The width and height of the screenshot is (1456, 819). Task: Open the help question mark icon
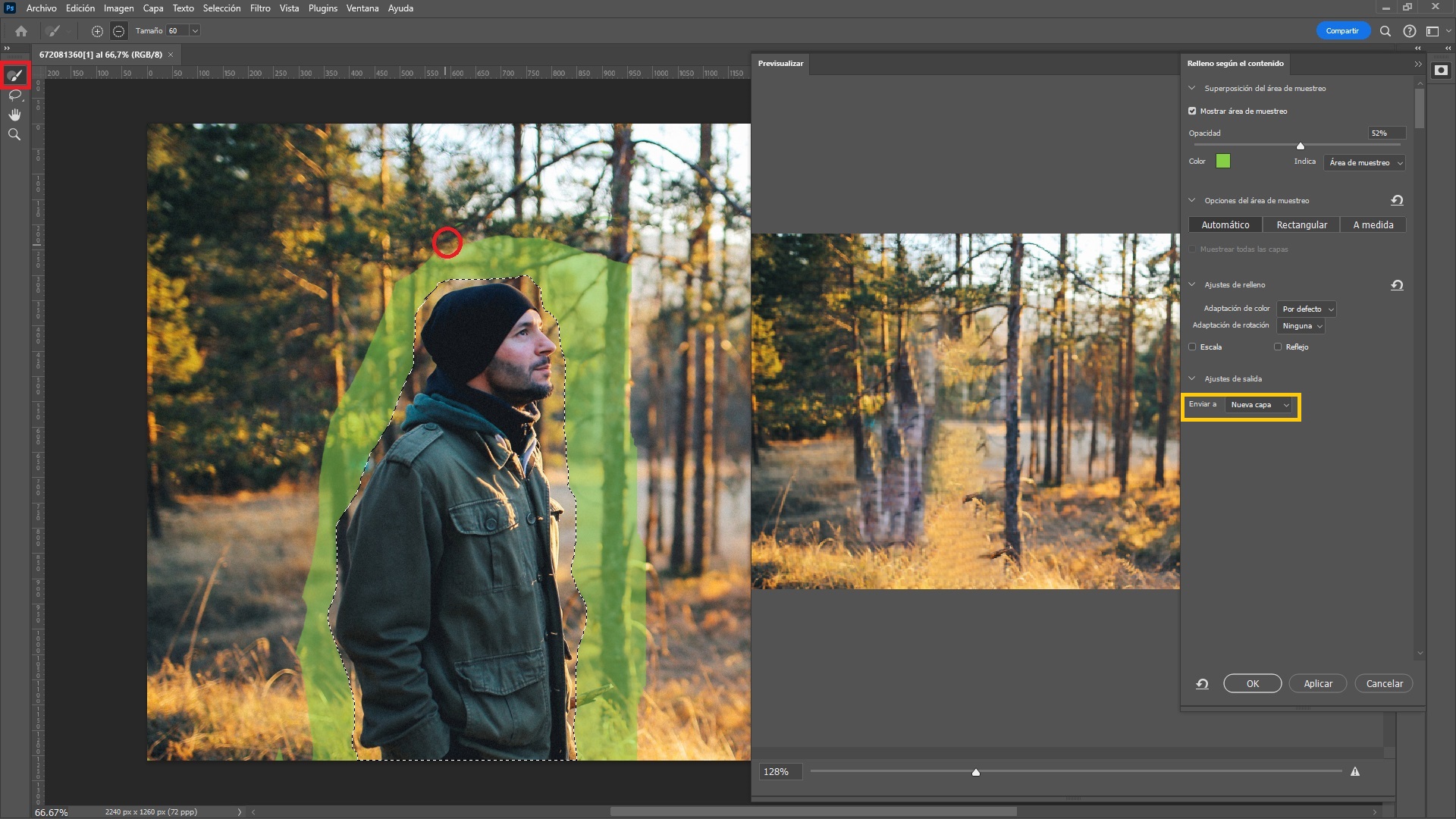[1409, 31]
